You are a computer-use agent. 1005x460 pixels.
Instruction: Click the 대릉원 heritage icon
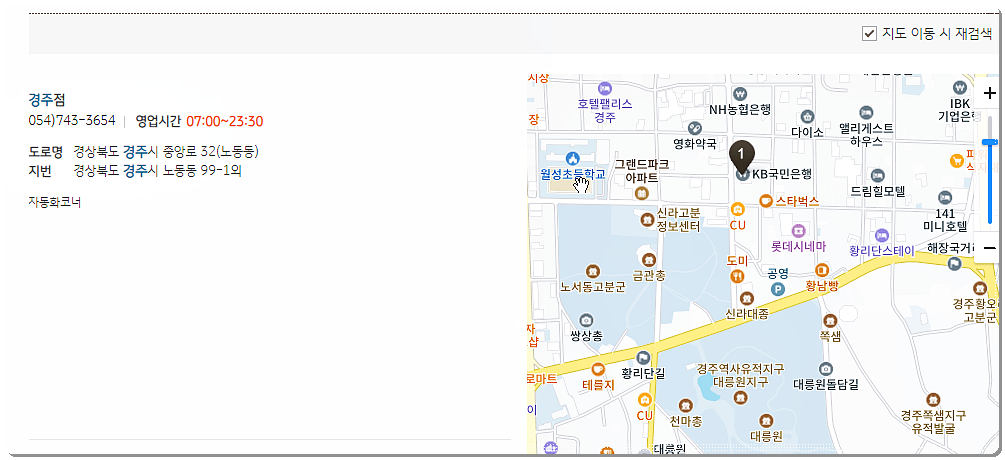pos(766,421)
